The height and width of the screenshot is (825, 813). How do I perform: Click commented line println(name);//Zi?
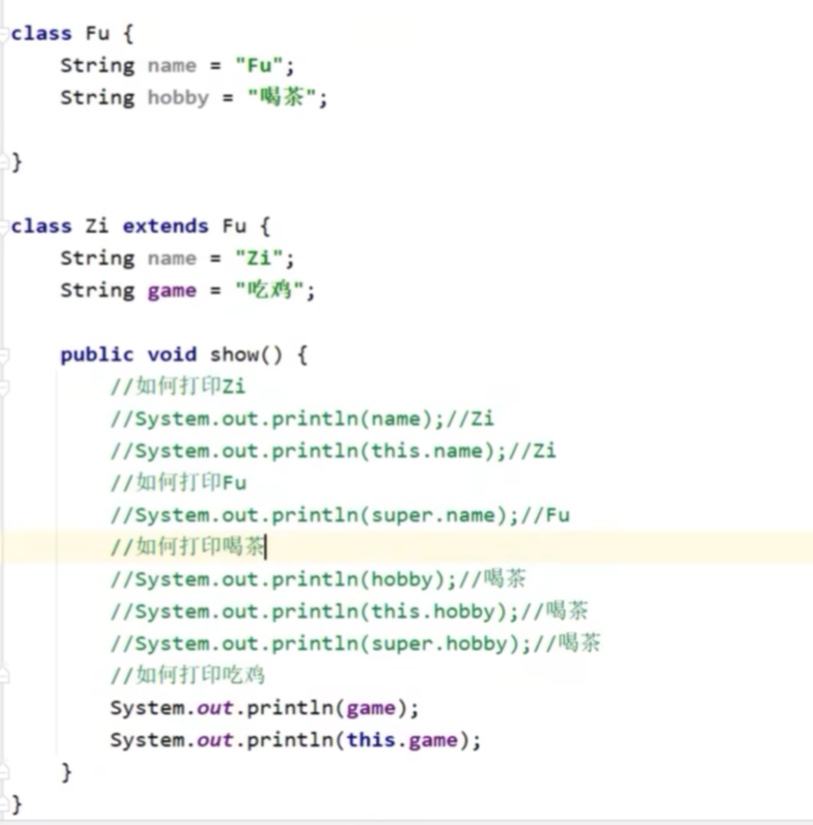pyautogui.click(x=302, y=419)
